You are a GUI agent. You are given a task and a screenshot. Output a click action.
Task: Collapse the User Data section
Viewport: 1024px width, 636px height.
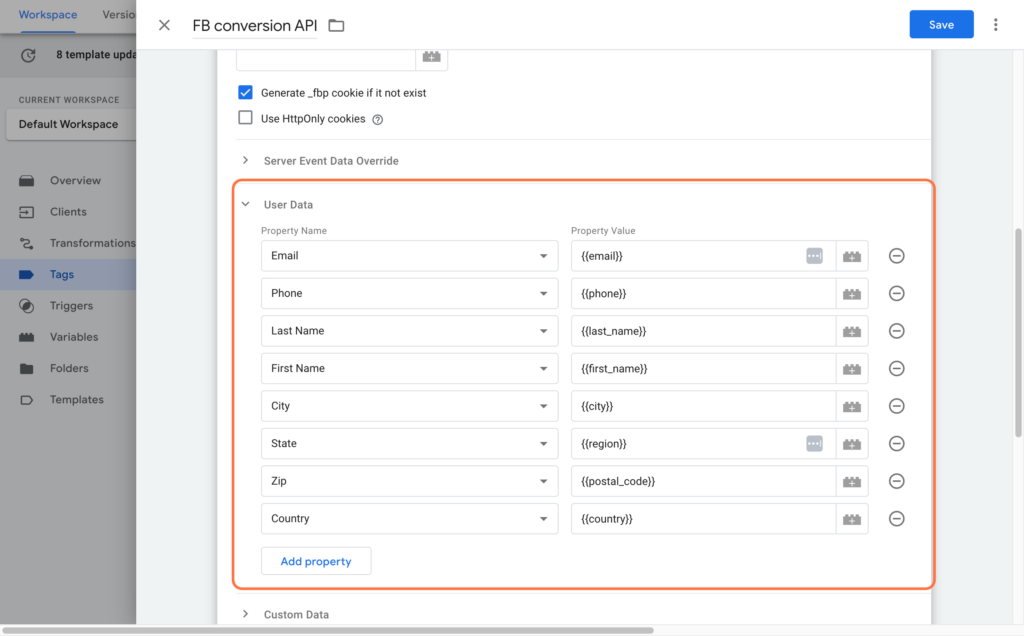click(x=246, y=204)
